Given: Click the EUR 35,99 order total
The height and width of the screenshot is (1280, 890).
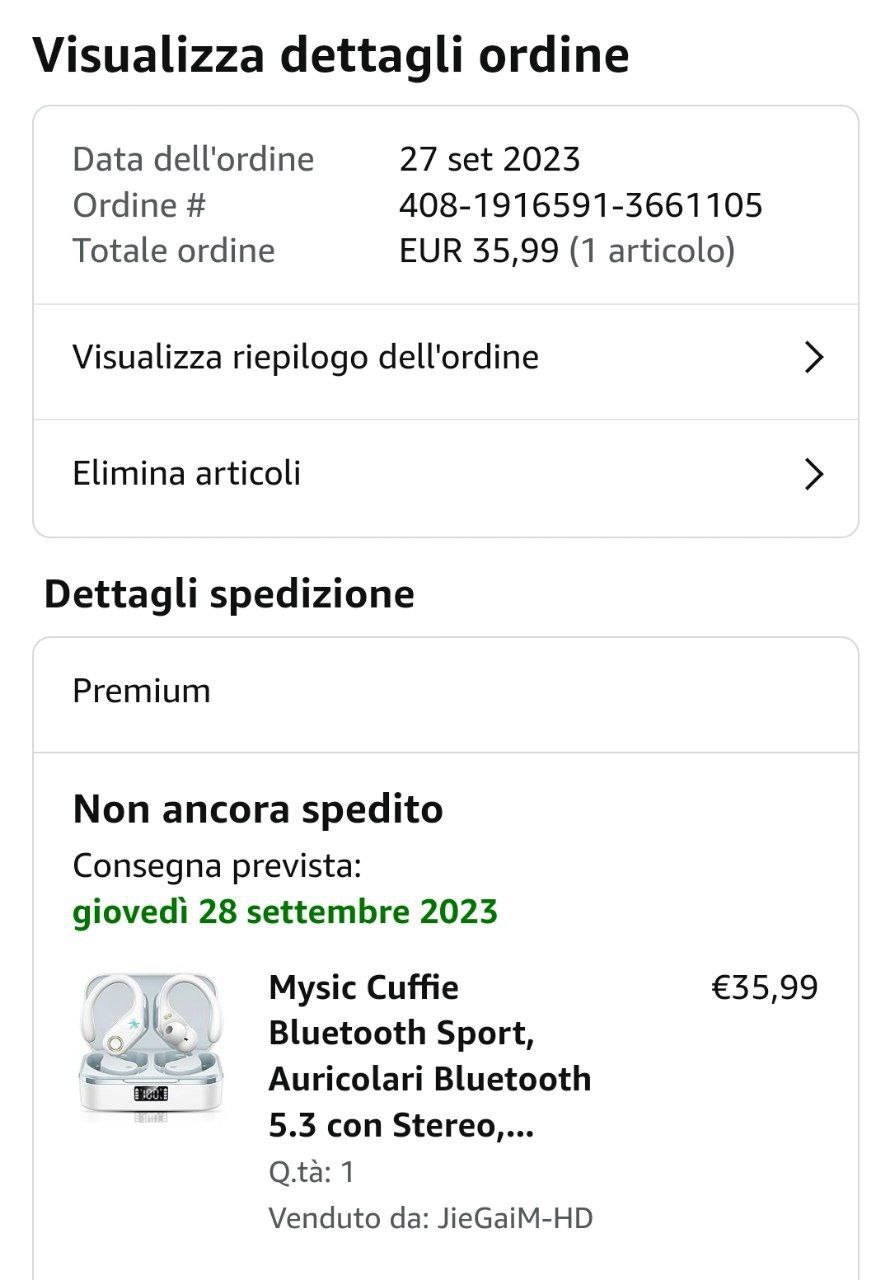Looking at the screenshot, I should pyautogui.click(x=478, y=250).
